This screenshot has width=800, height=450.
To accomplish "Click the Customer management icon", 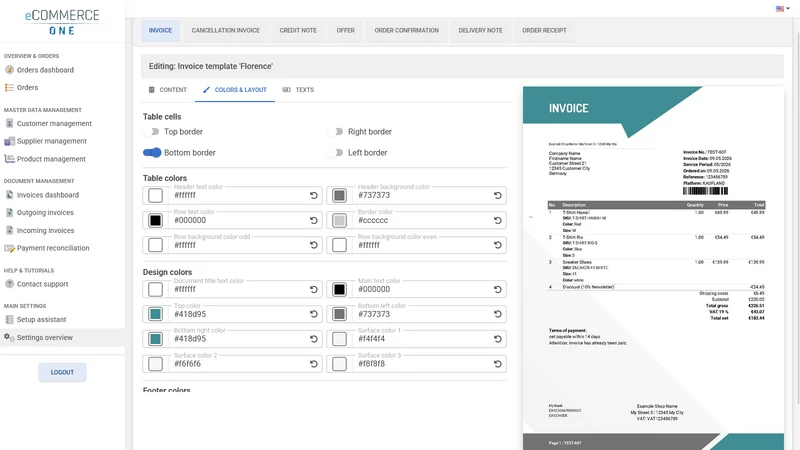I will [9, 123].
